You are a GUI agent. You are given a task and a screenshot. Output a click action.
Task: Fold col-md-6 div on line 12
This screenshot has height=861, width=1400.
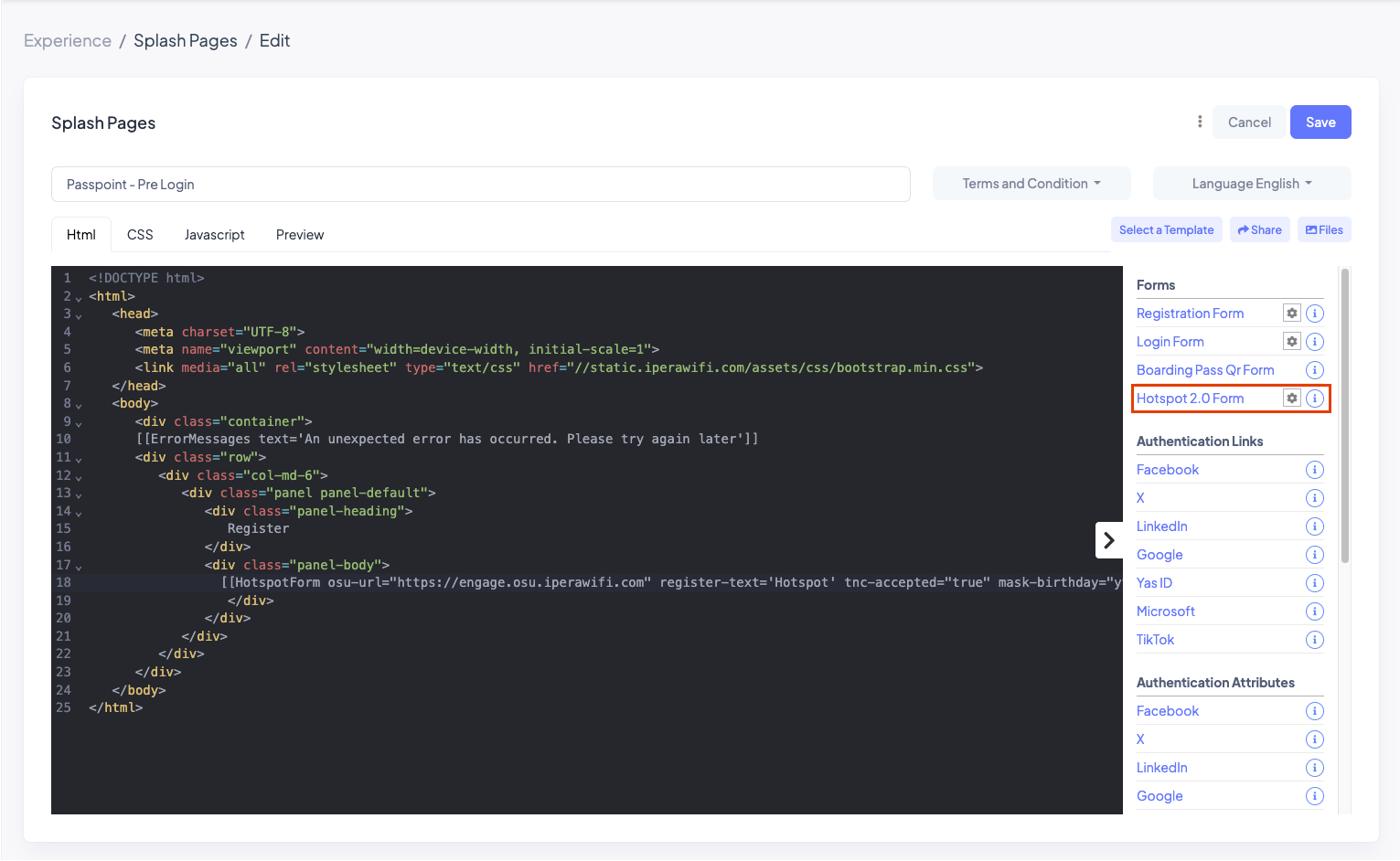(x=79, y=477)
